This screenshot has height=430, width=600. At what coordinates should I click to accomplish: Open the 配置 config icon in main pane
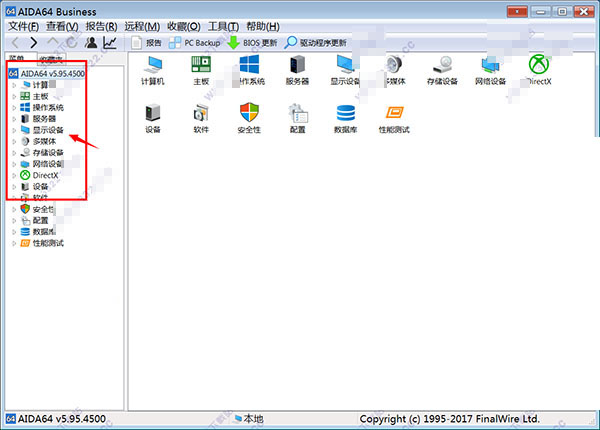[x=297, y=119]
